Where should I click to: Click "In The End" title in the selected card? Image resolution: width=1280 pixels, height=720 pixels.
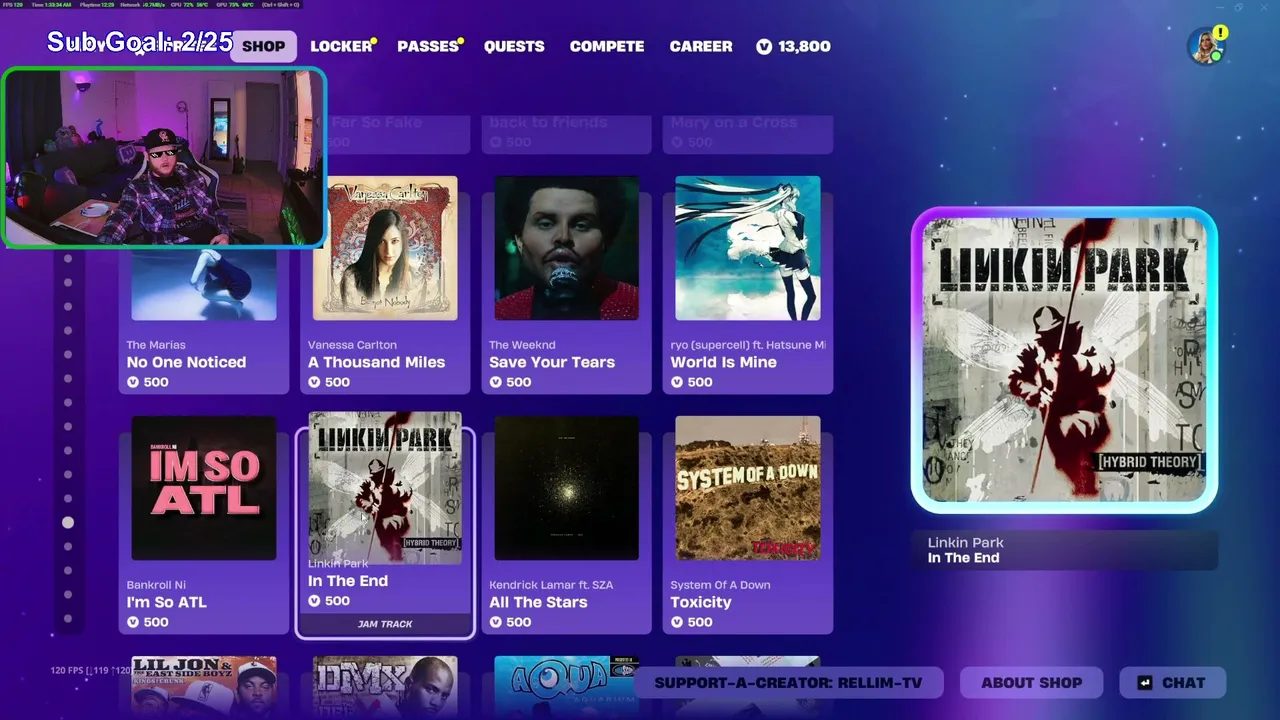[x=348, y=581]
